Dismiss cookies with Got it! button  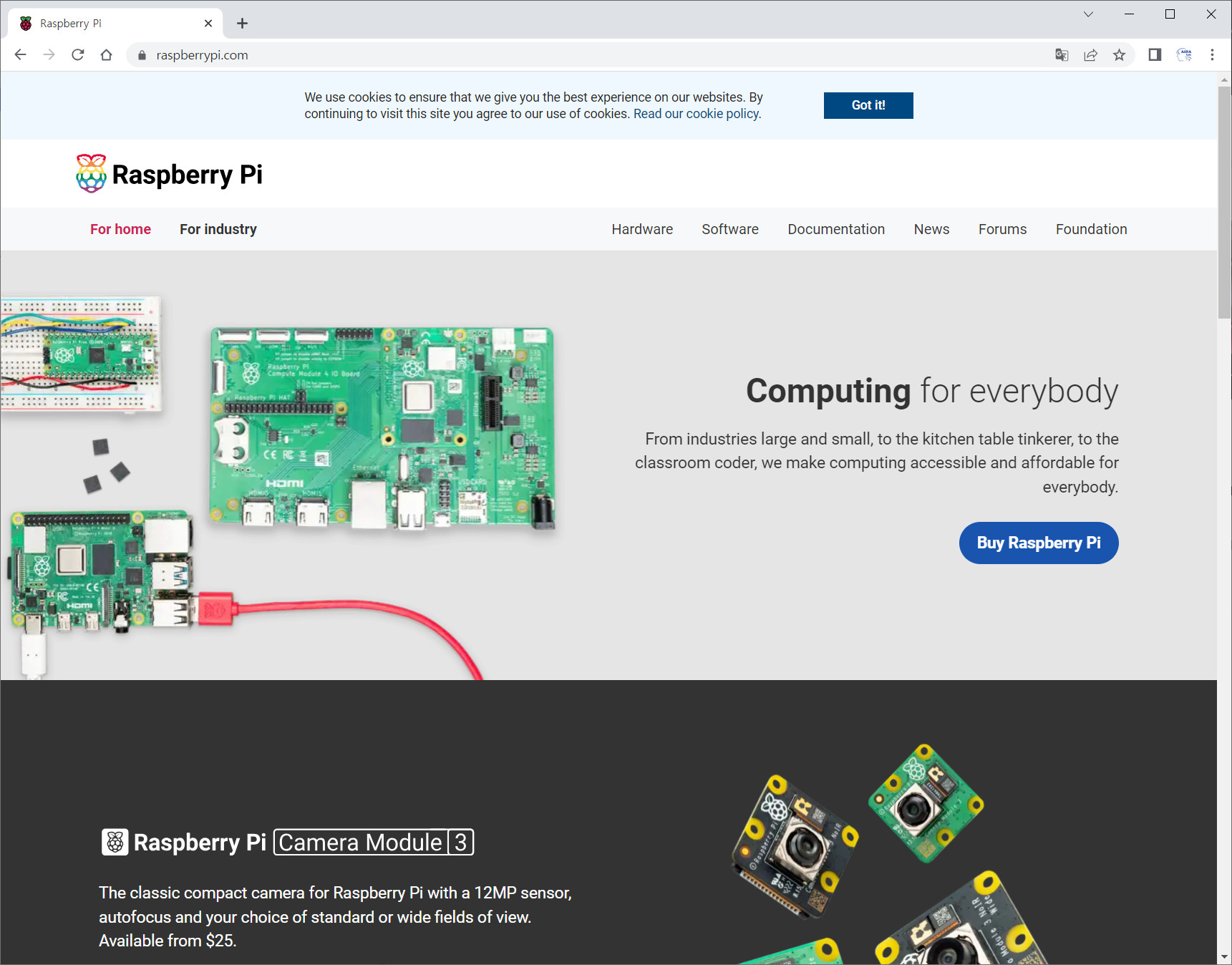pos(868,105)
